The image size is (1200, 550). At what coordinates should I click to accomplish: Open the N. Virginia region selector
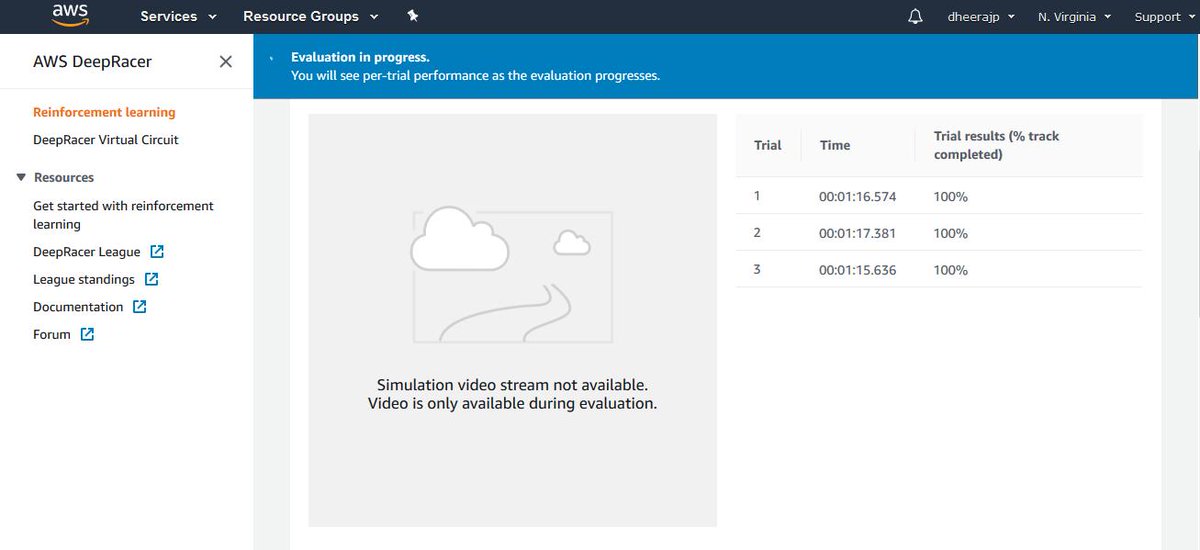click(x=1075, y=17)
